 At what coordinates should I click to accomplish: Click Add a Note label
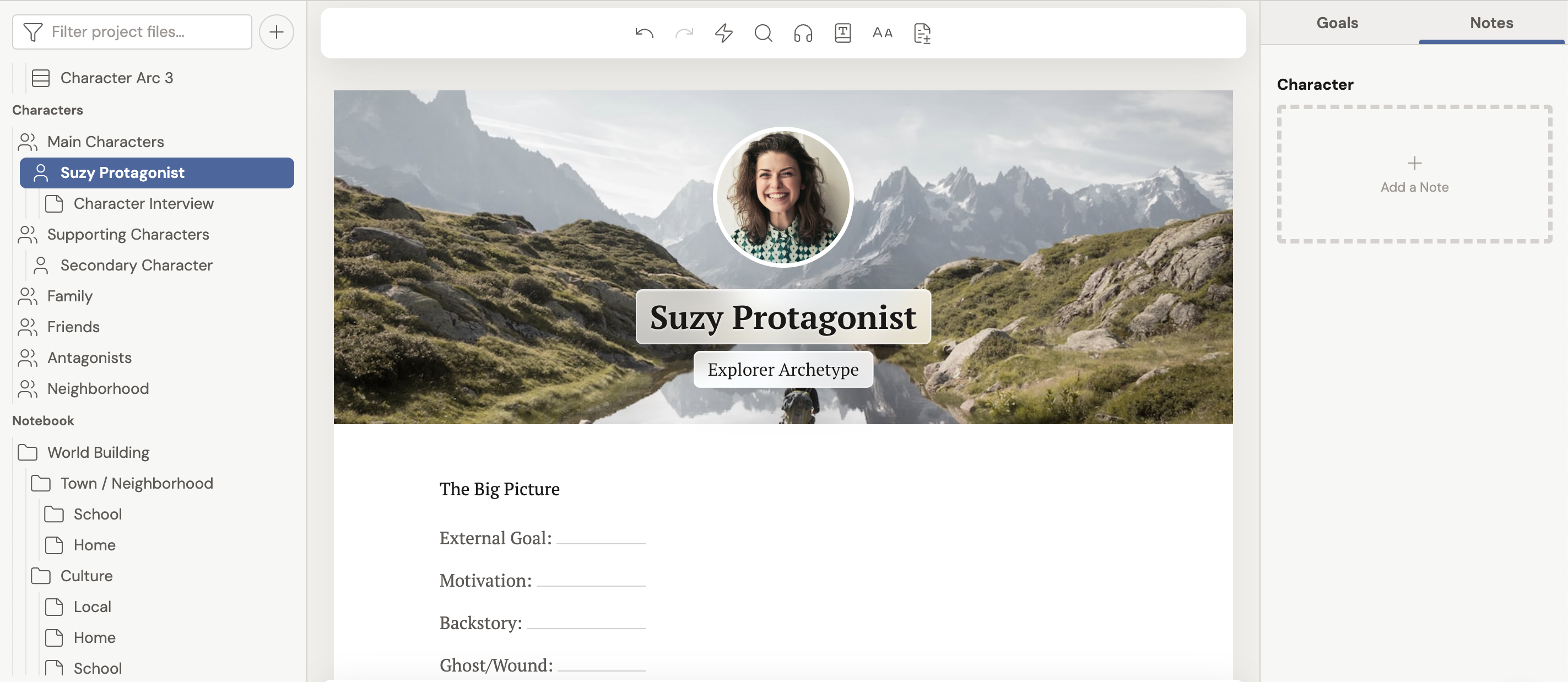pos(1415,187)
